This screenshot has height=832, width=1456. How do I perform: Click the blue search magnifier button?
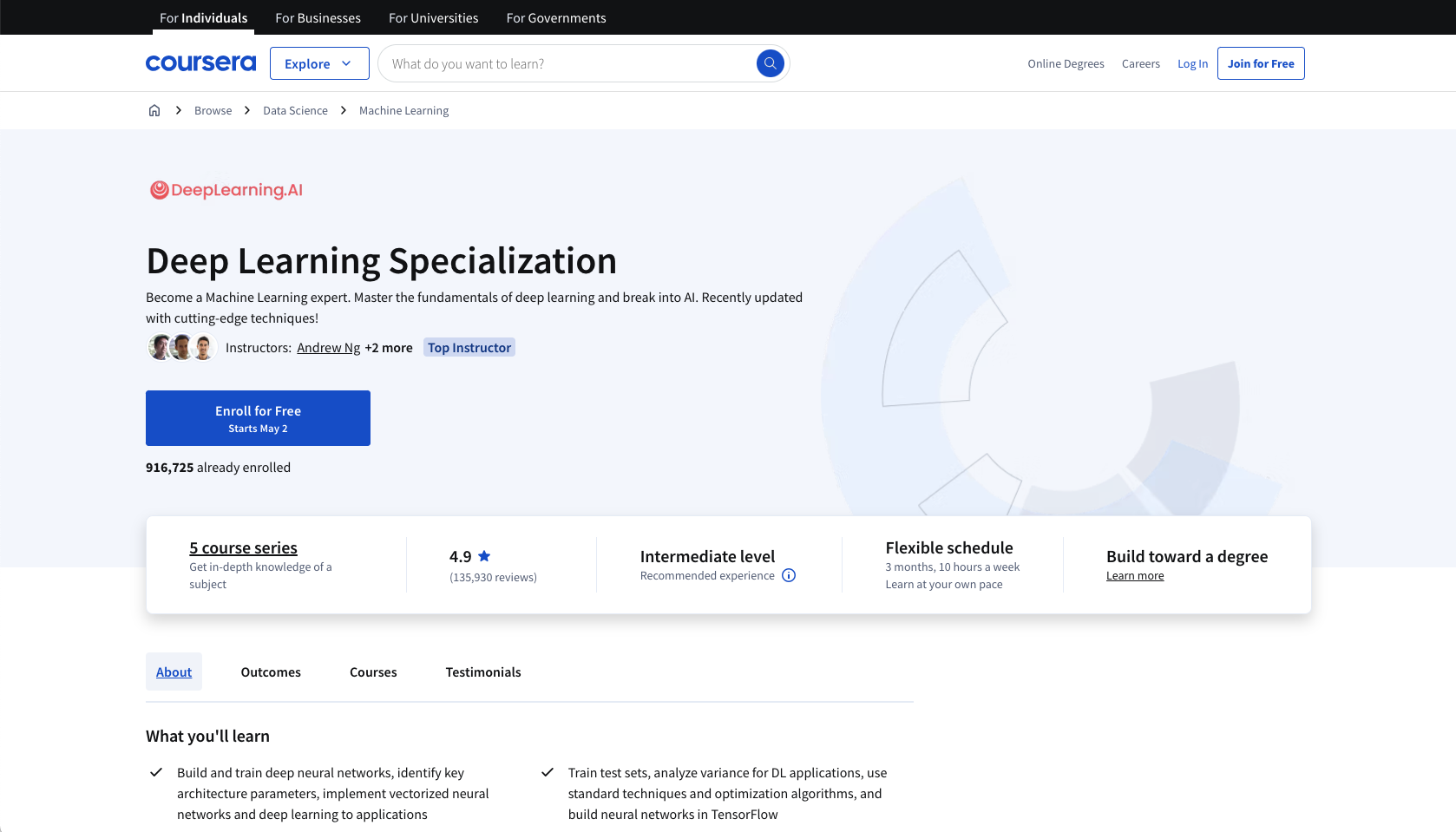(x=770, y=63)
